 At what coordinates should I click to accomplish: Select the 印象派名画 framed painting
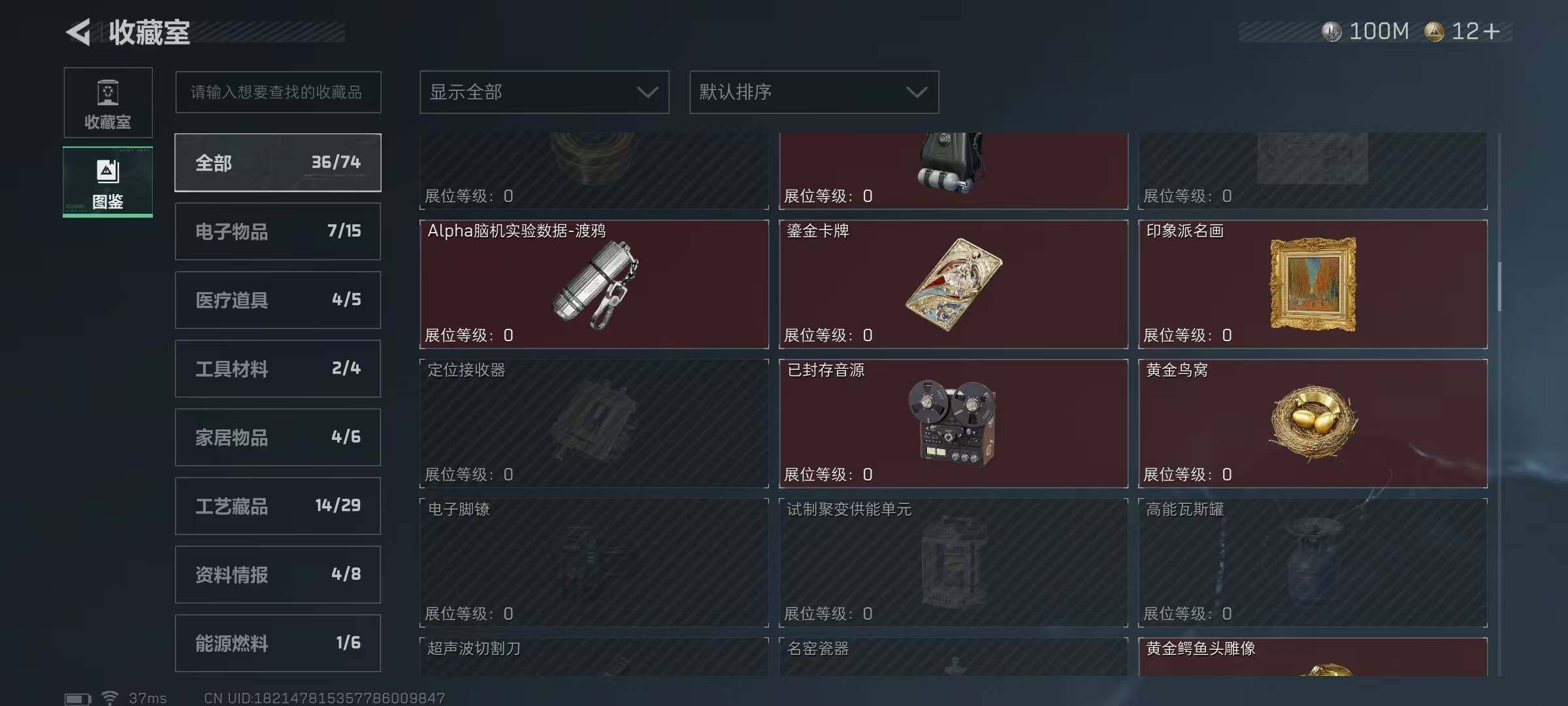(x=1313, y=284)
